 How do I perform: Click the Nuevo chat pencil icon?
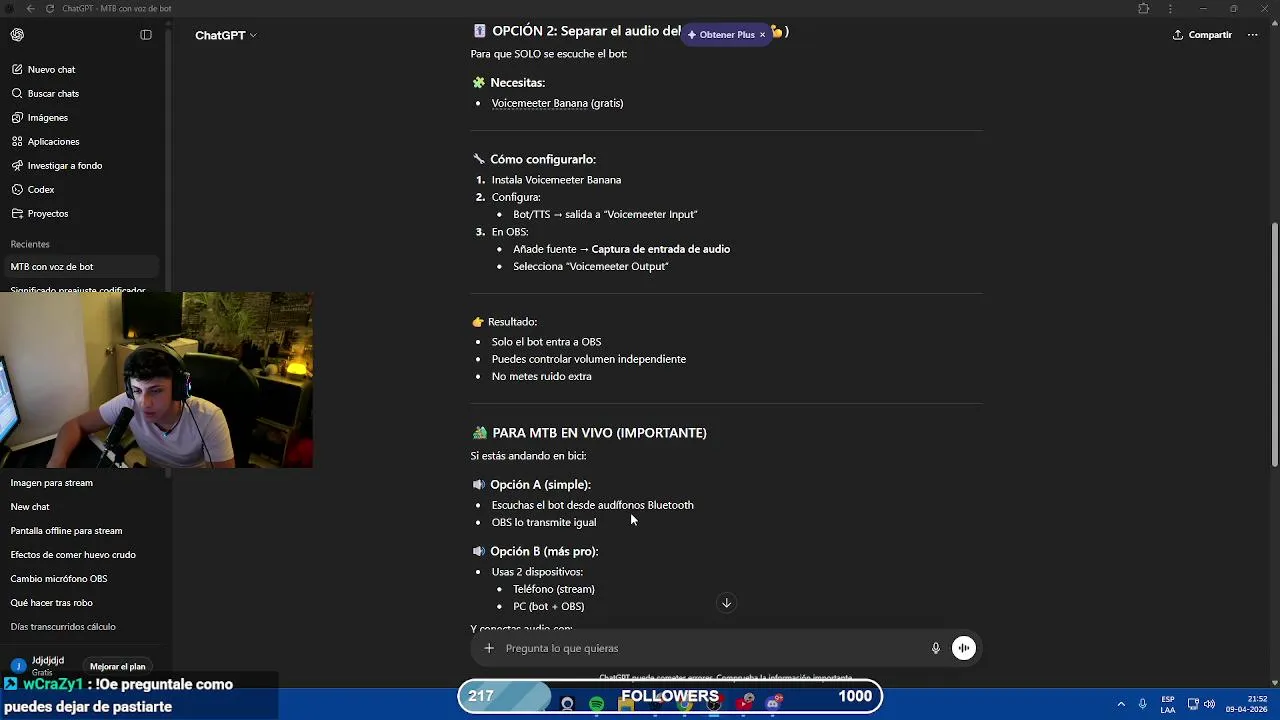click(x=17, y=70)
